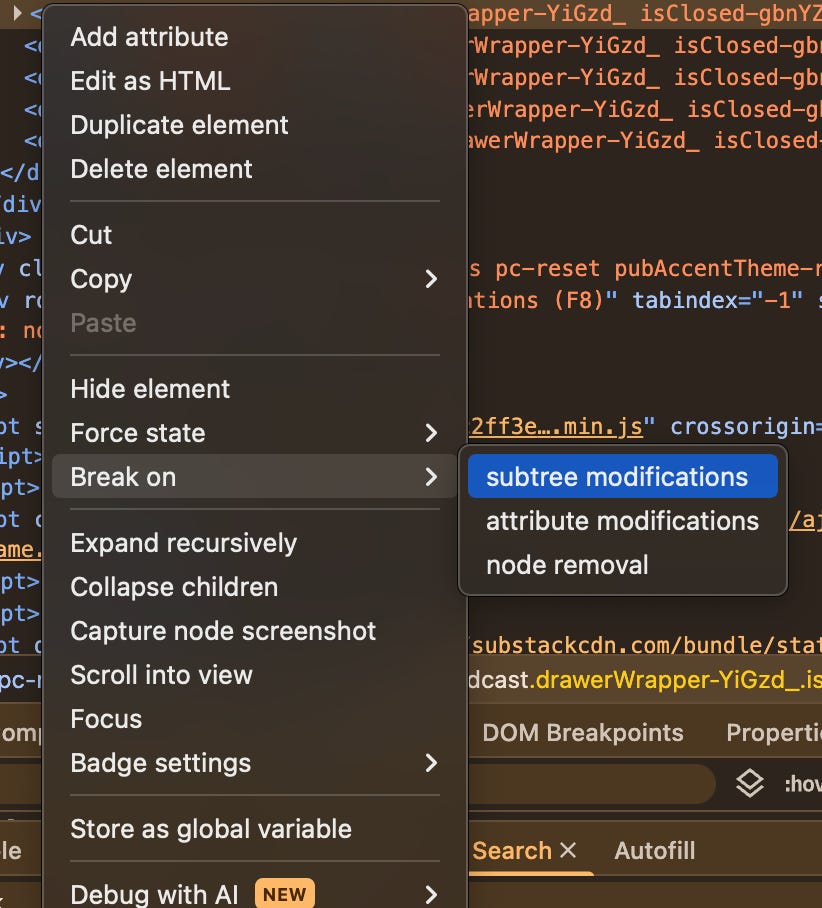Click Capture node screenshot
The image size is (822, 908).
pos(254,631)
